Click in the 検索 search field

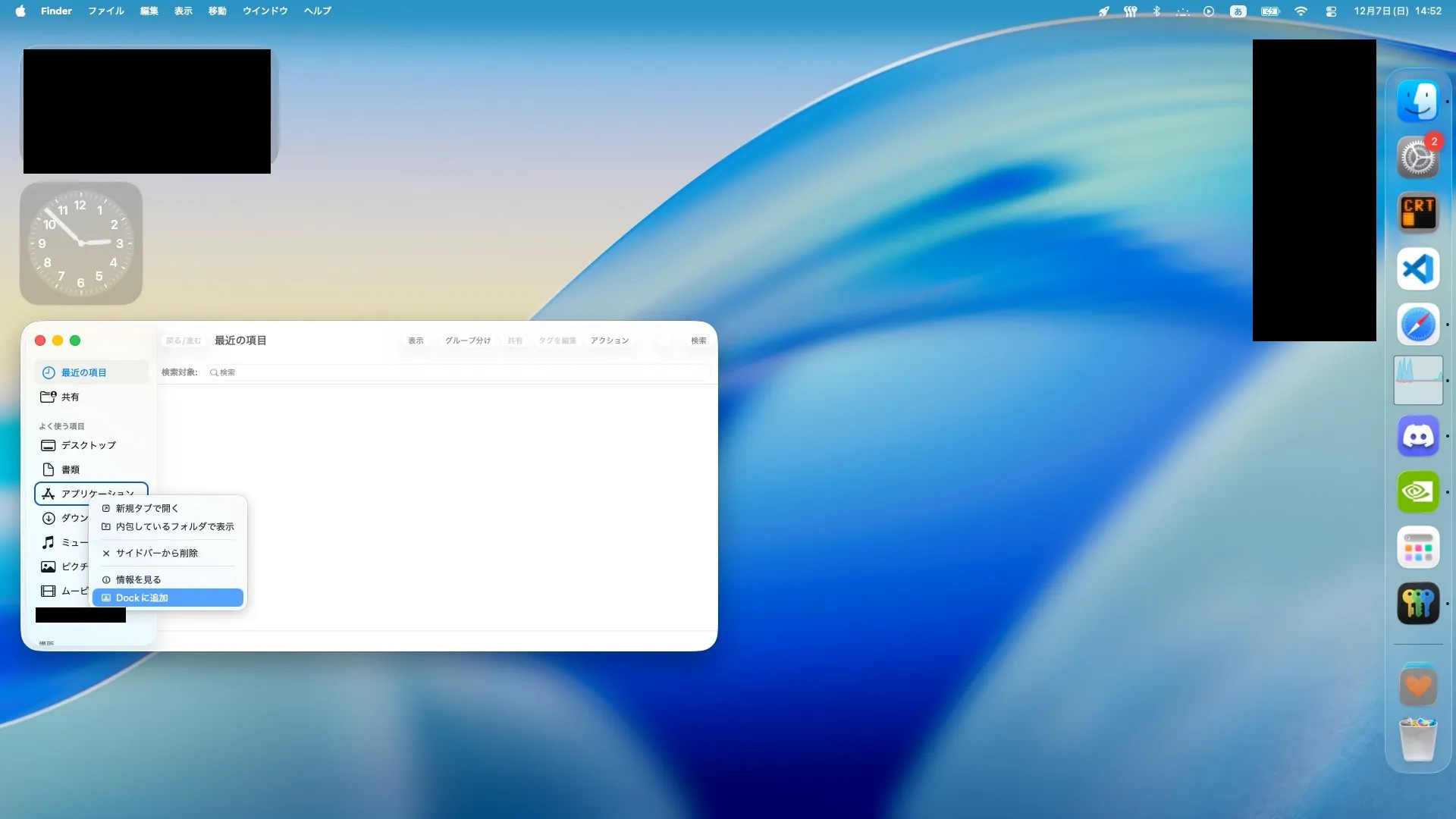(455, 372)
